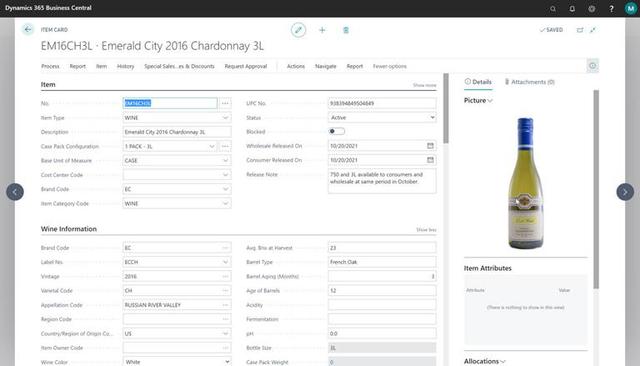640x366 pixels.
Task: Click the main form vertical scrollbar
Action: pyautogui.click(x=446, y=109)
